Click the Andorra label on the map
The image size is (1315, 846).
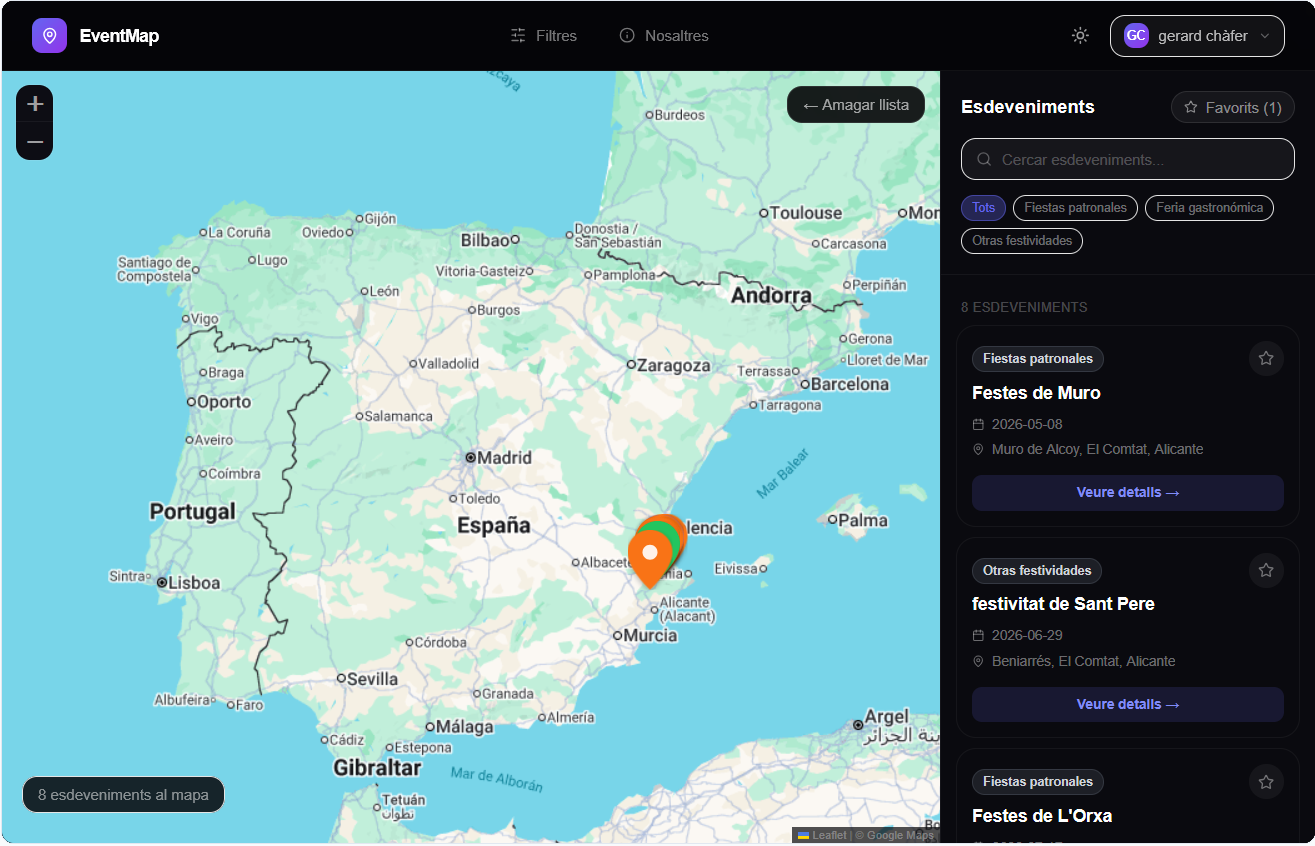coord(771,296)
